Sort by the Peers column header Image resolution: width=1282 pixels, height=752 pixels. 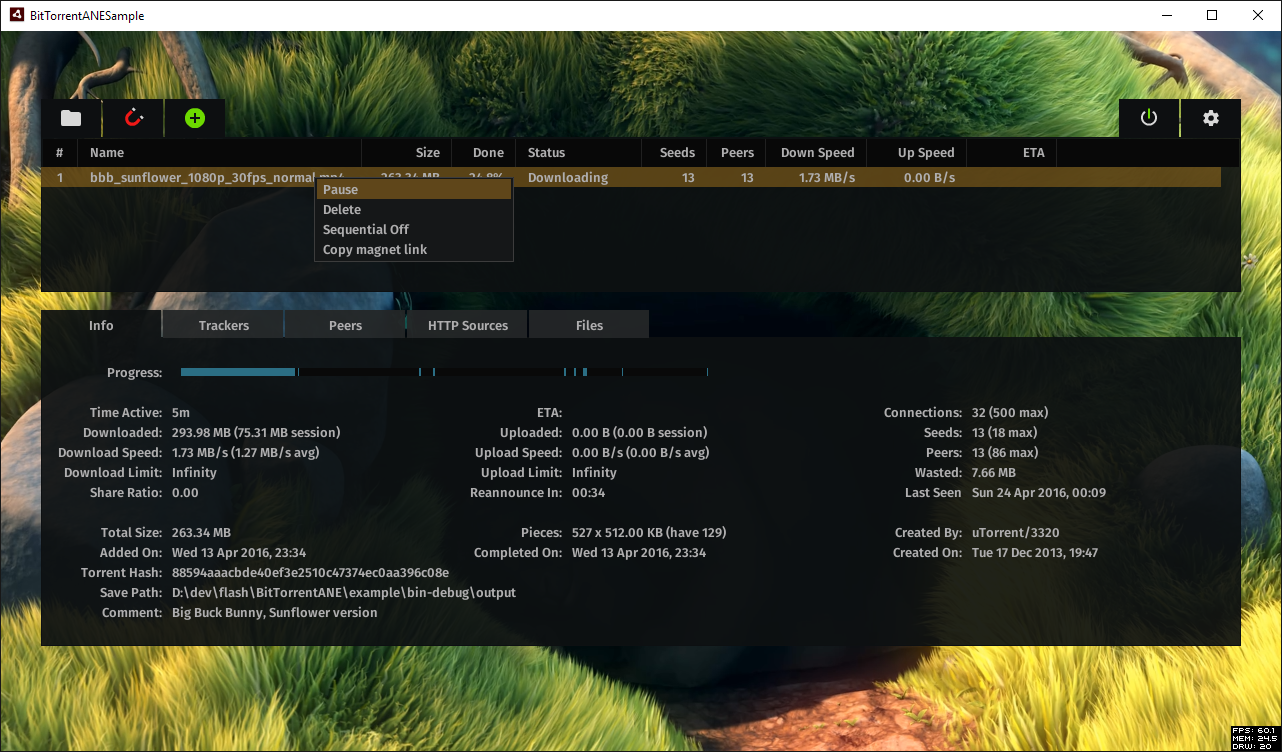[x=736, y=153]
